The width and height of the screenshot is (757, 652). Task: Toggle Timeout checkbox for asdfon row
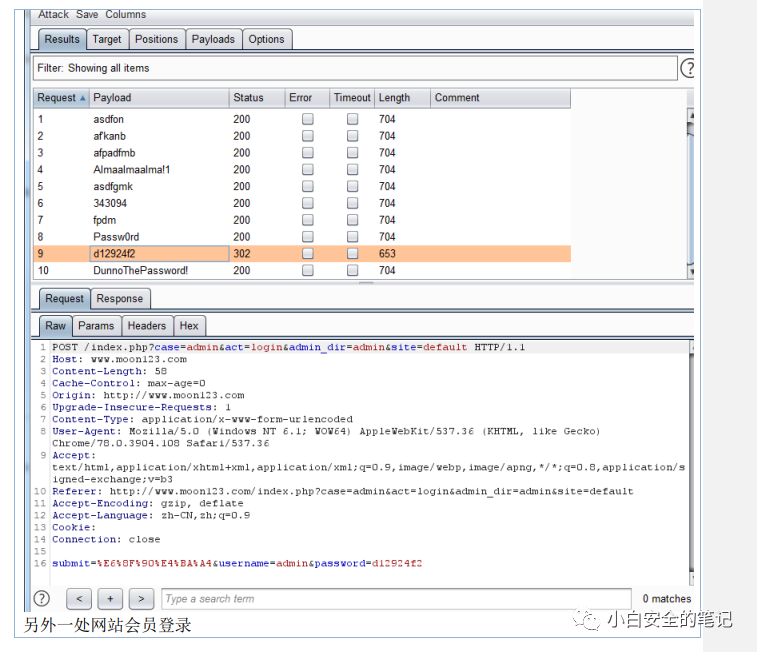352,119
